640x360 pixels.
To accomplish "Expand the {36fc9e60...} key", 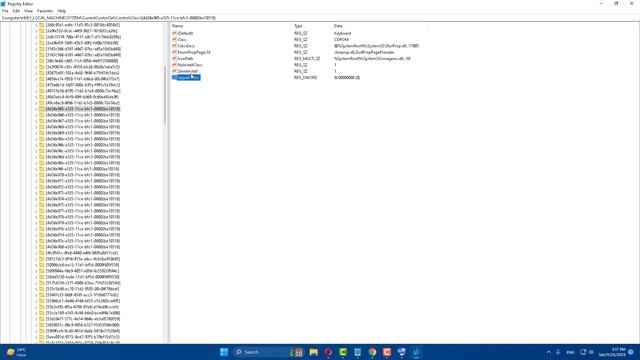I will (x=36, y=61).
